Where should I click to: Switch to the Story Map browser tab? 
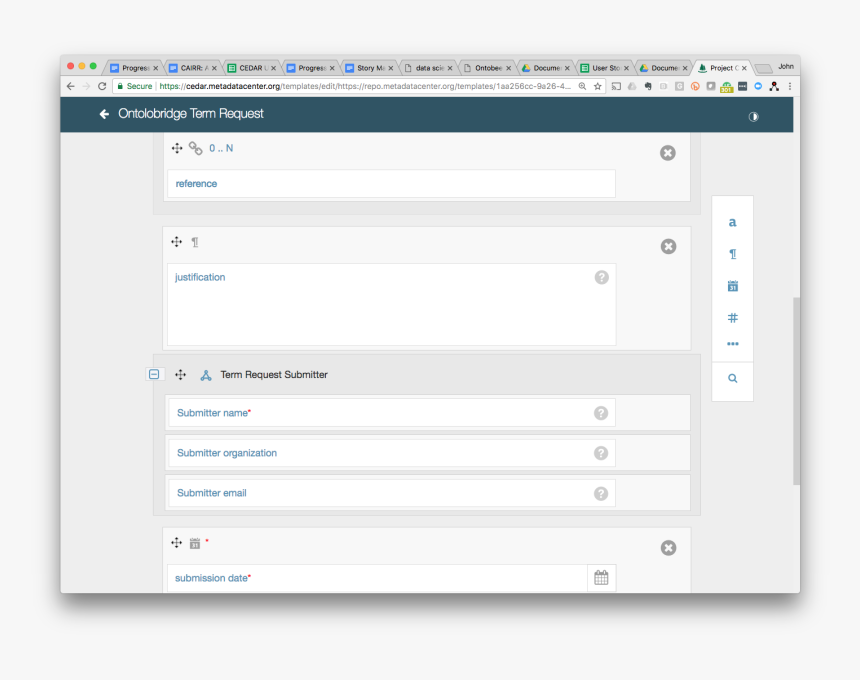coord(366,68)
